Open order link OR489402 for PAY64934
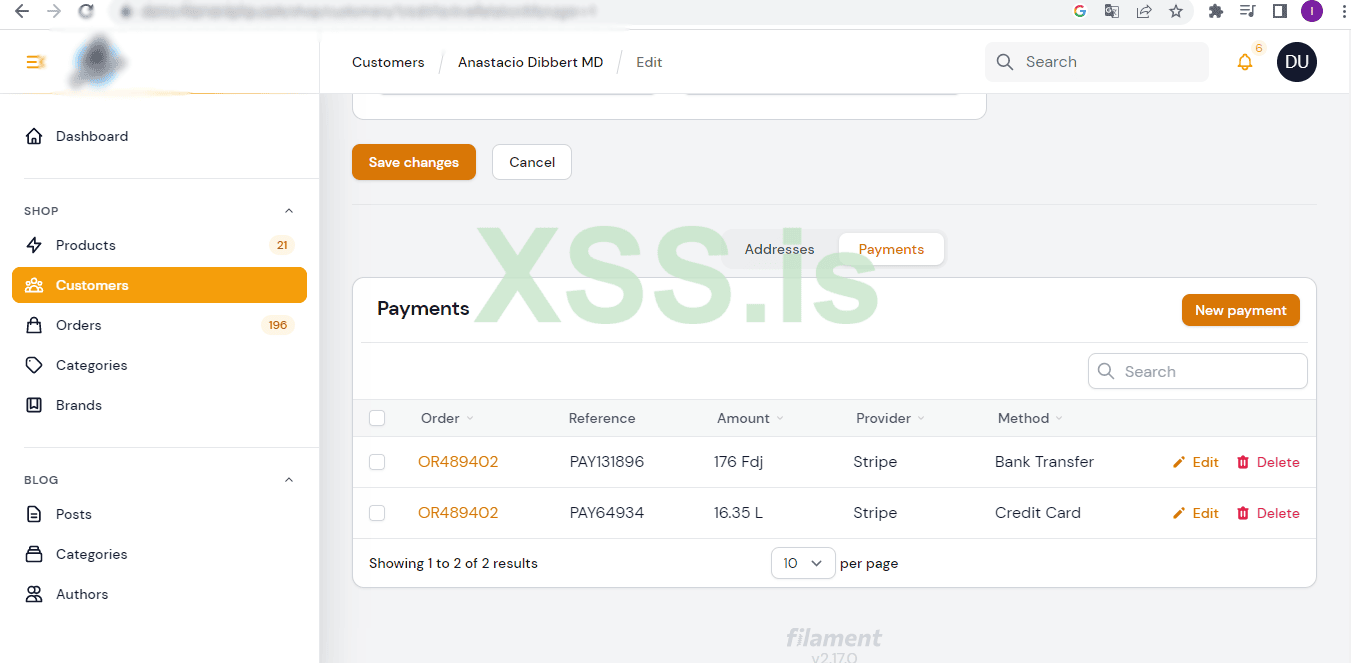 pyautogui.click(x=458, y=513)
